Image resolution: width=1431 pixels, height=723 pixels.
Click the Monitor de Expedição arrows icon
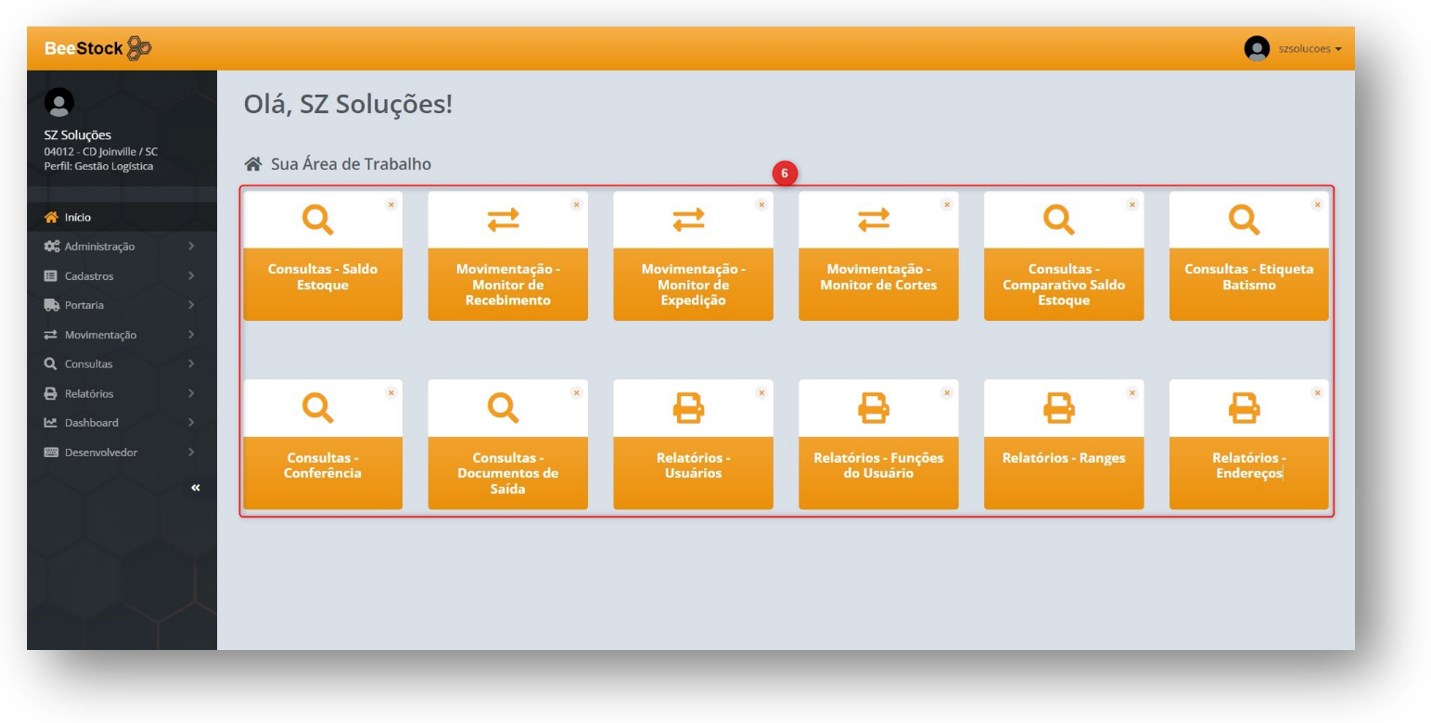[688, 220]
